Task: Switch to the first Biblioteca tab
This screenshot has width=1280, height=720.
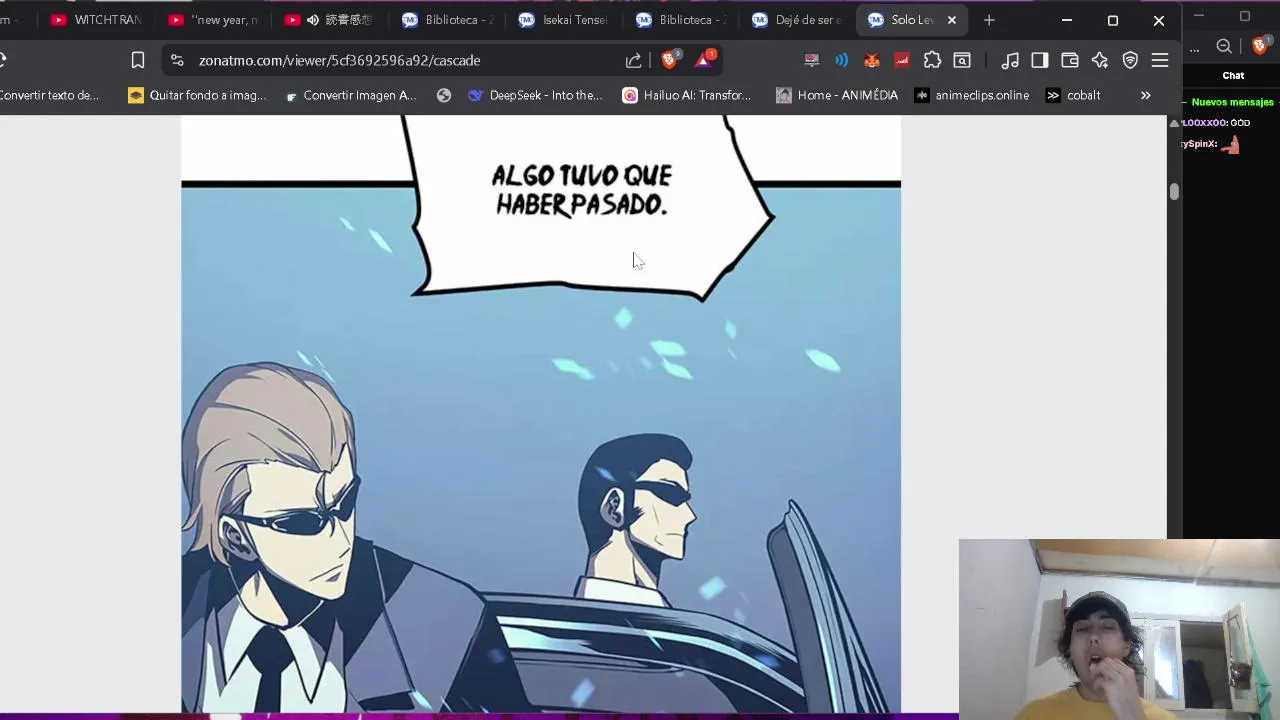Action: tap(447, 20)
